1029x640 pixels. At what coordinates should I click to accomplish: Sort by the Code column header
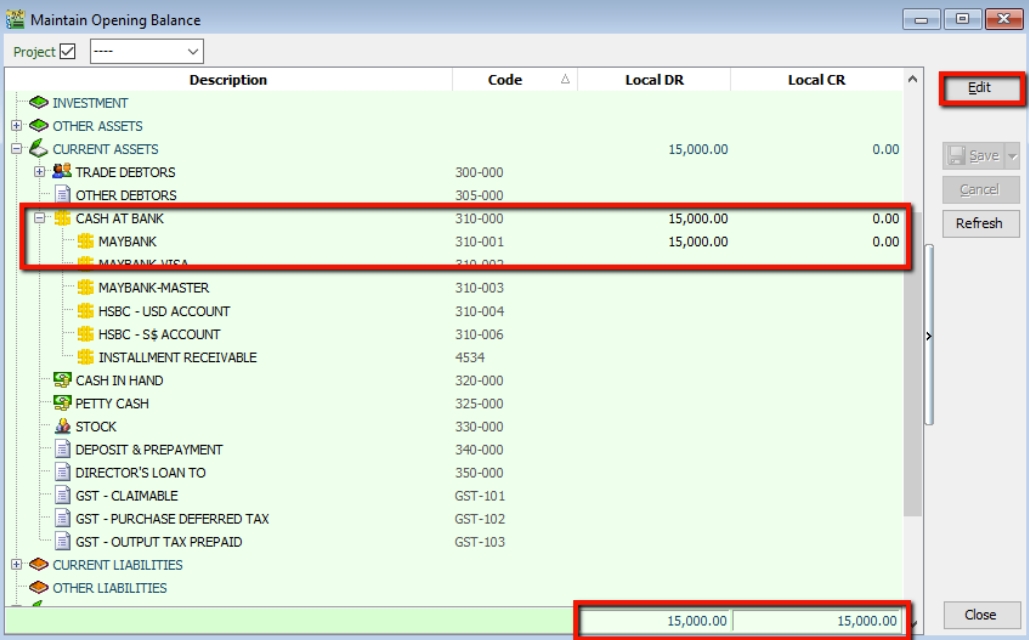(505, 80)
